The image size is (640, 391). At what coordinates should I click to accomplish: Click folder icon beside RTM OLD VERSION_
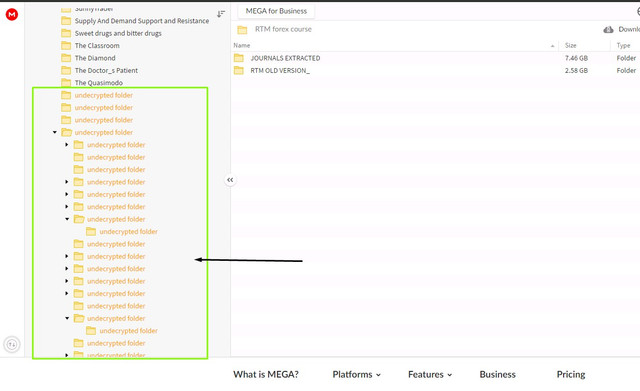pos(239,70)
